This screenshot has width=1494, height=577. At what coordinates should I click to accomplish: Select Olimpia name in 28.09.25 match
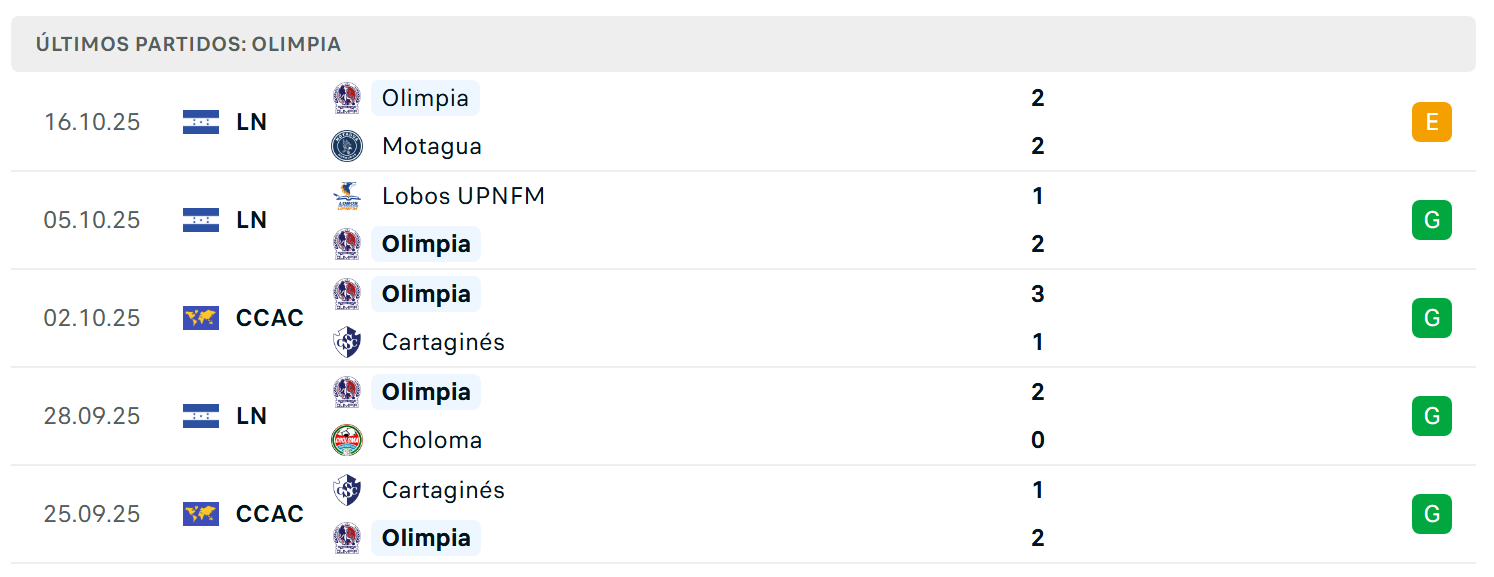pos(426,392)
